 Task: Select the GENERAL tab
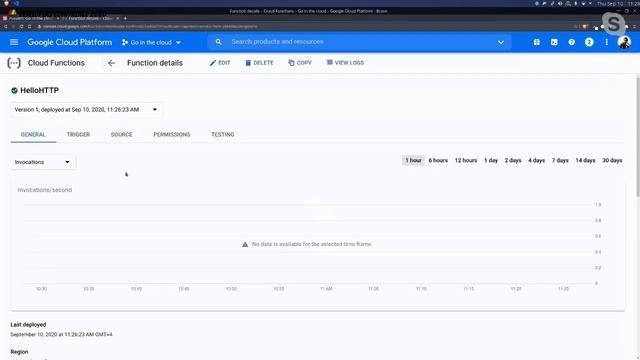[33, 135]
